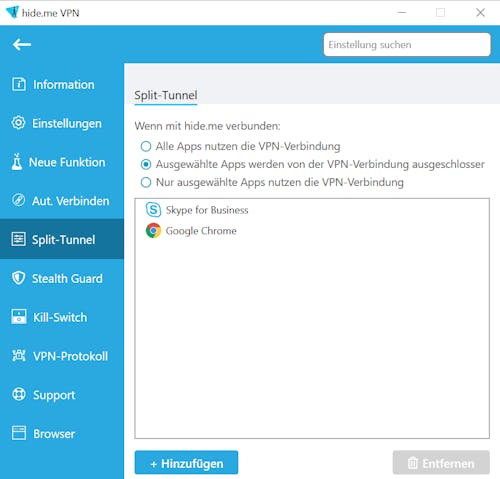Select the Neue Funktion flask icon
The height and width of the screenshot is (479, 500).
17,162
